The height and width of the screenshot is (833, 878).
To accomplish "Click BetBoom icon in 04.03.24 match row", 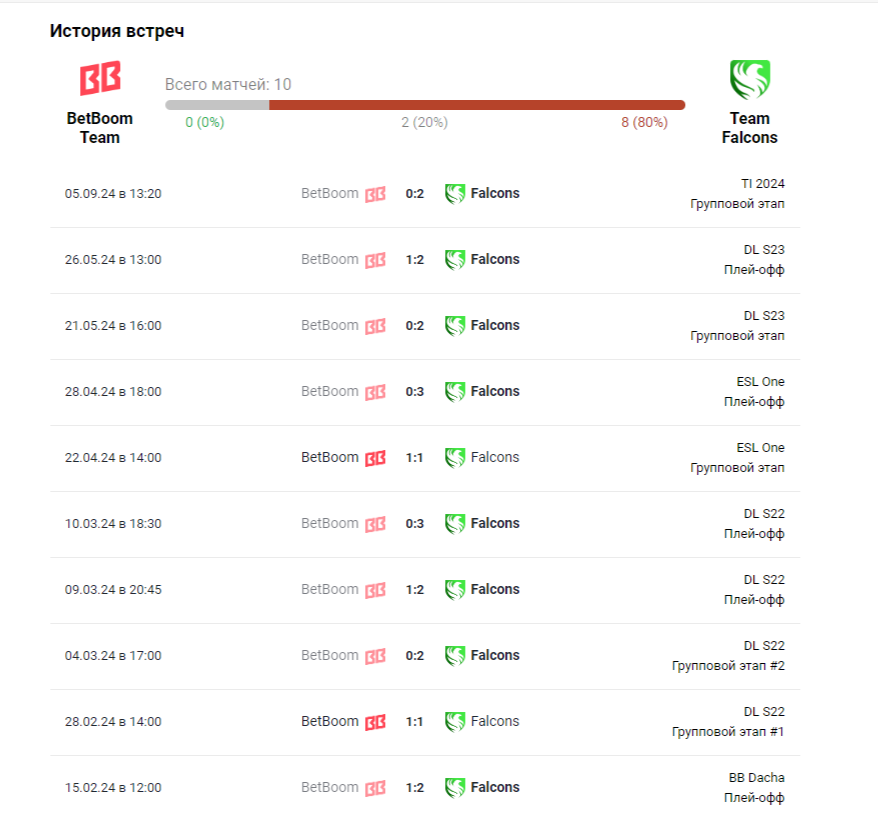I will tap(375, 656).
